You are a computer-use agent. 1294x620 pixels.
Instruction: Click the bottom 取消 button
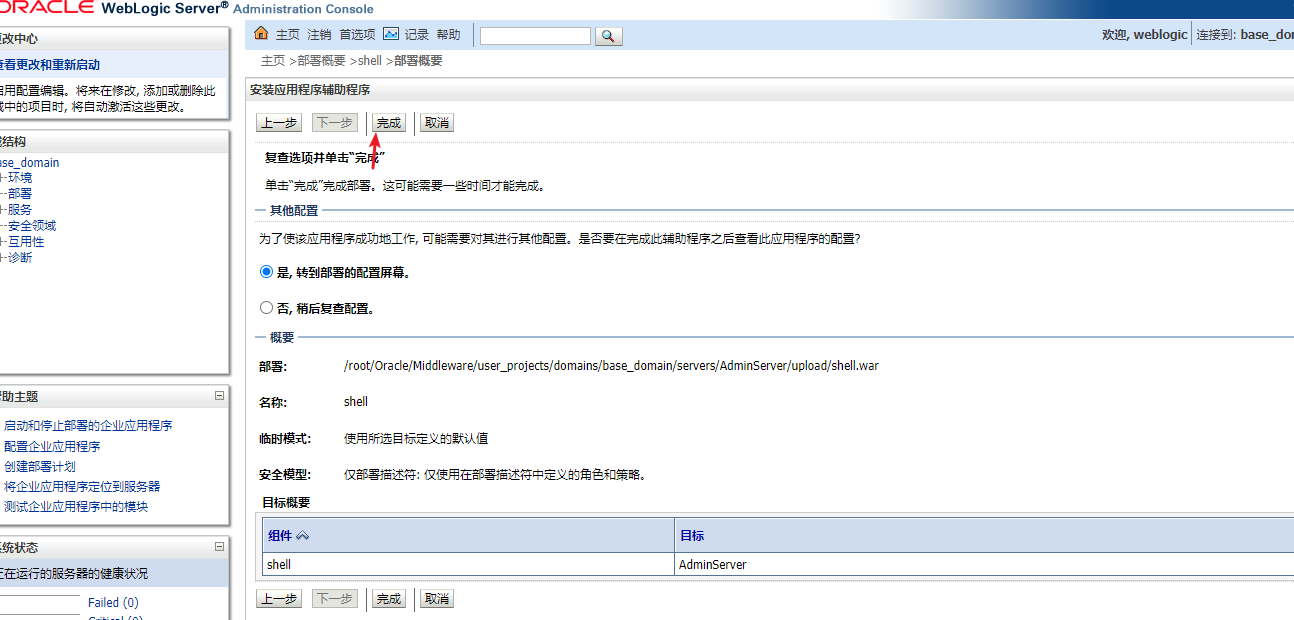pos(437,599)
